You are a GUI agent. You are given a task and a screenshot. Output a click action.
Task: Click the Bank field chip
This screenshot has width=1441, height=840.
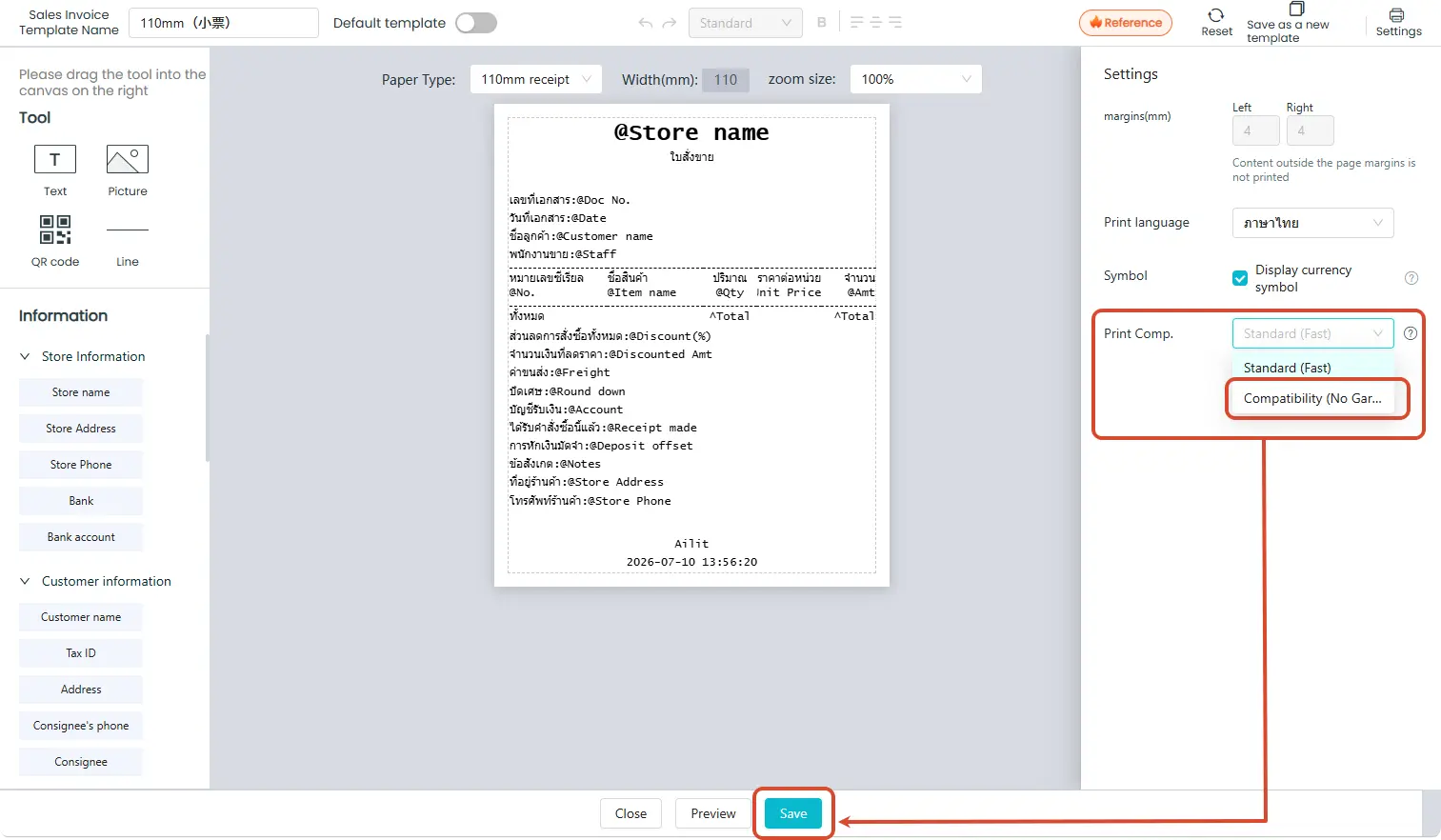[x=81, y=501]
